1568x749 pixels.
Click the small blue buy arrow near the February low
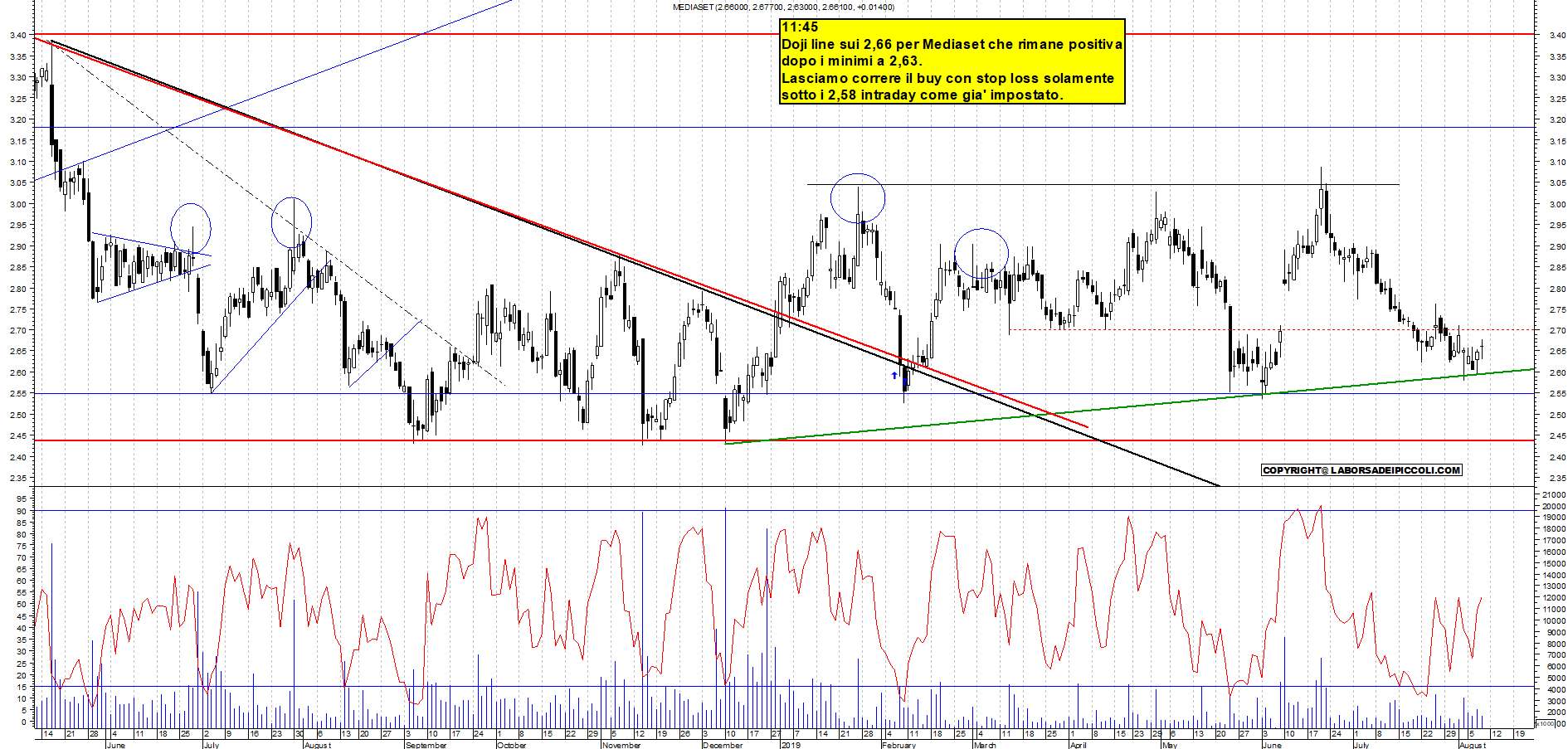tap(894, 376)
